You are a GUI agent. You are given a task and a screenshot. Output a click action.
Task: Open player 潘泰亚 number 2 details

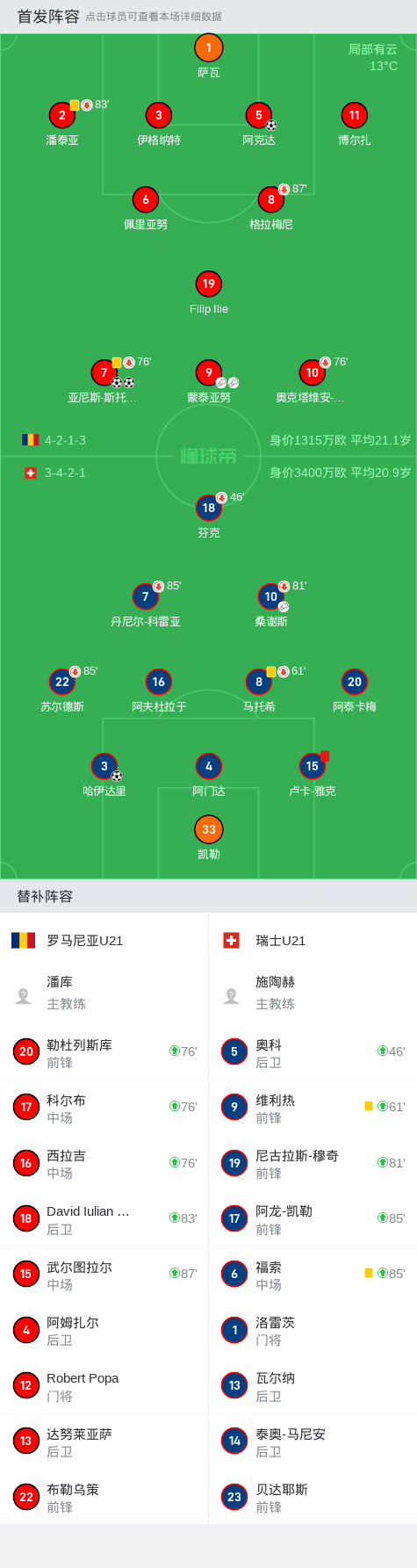62,115
